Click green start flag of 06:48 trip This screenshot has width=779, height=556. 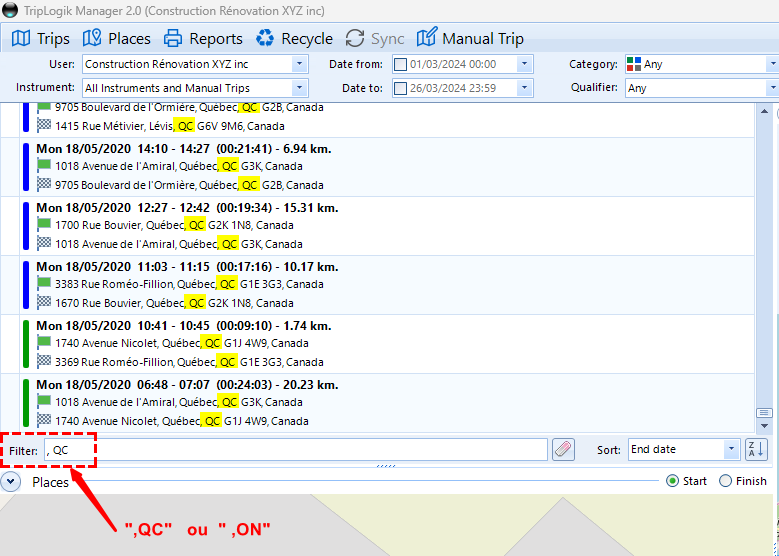point(44,401)
